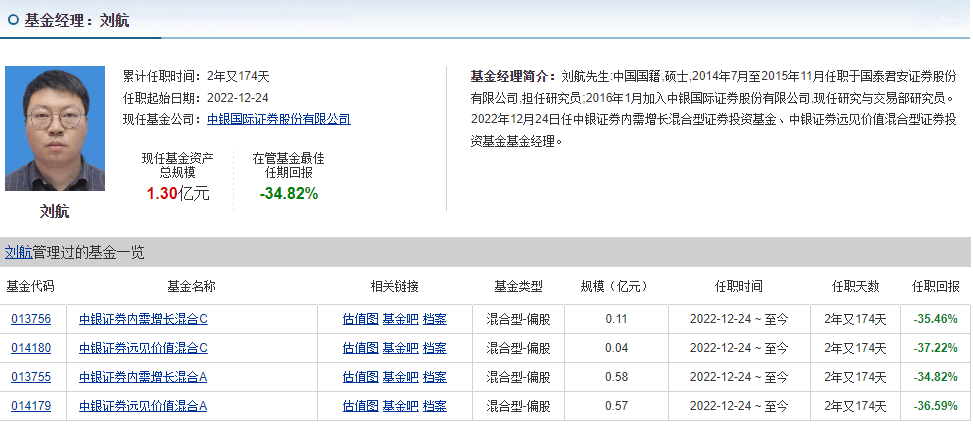The height and width of the screenshot is (429, 973).
Task: Click the 相关链接 column header
Action: (395, 286)
